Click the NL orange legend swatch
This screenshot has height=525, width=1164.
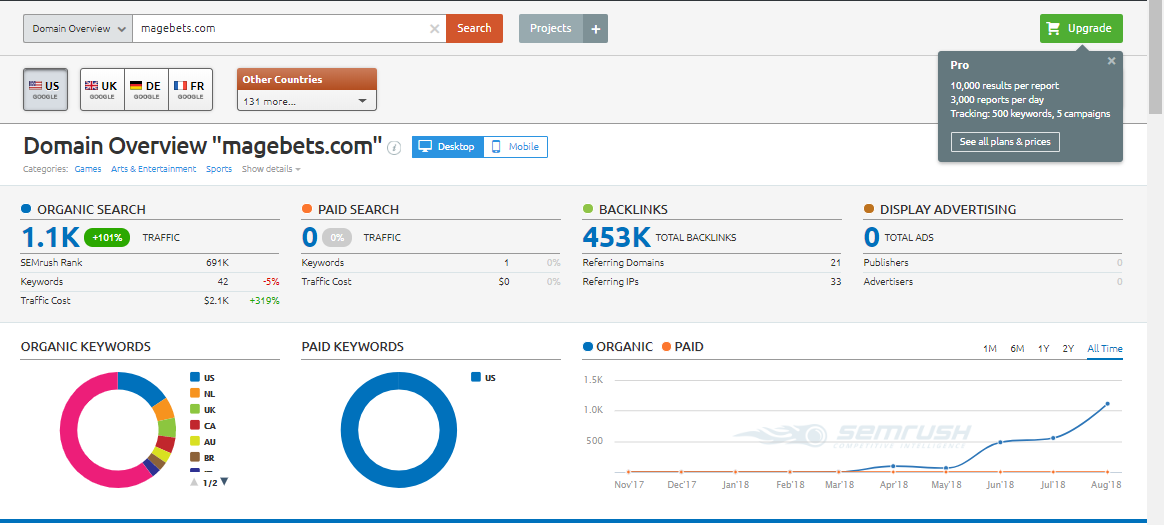[x=195, y=394]
